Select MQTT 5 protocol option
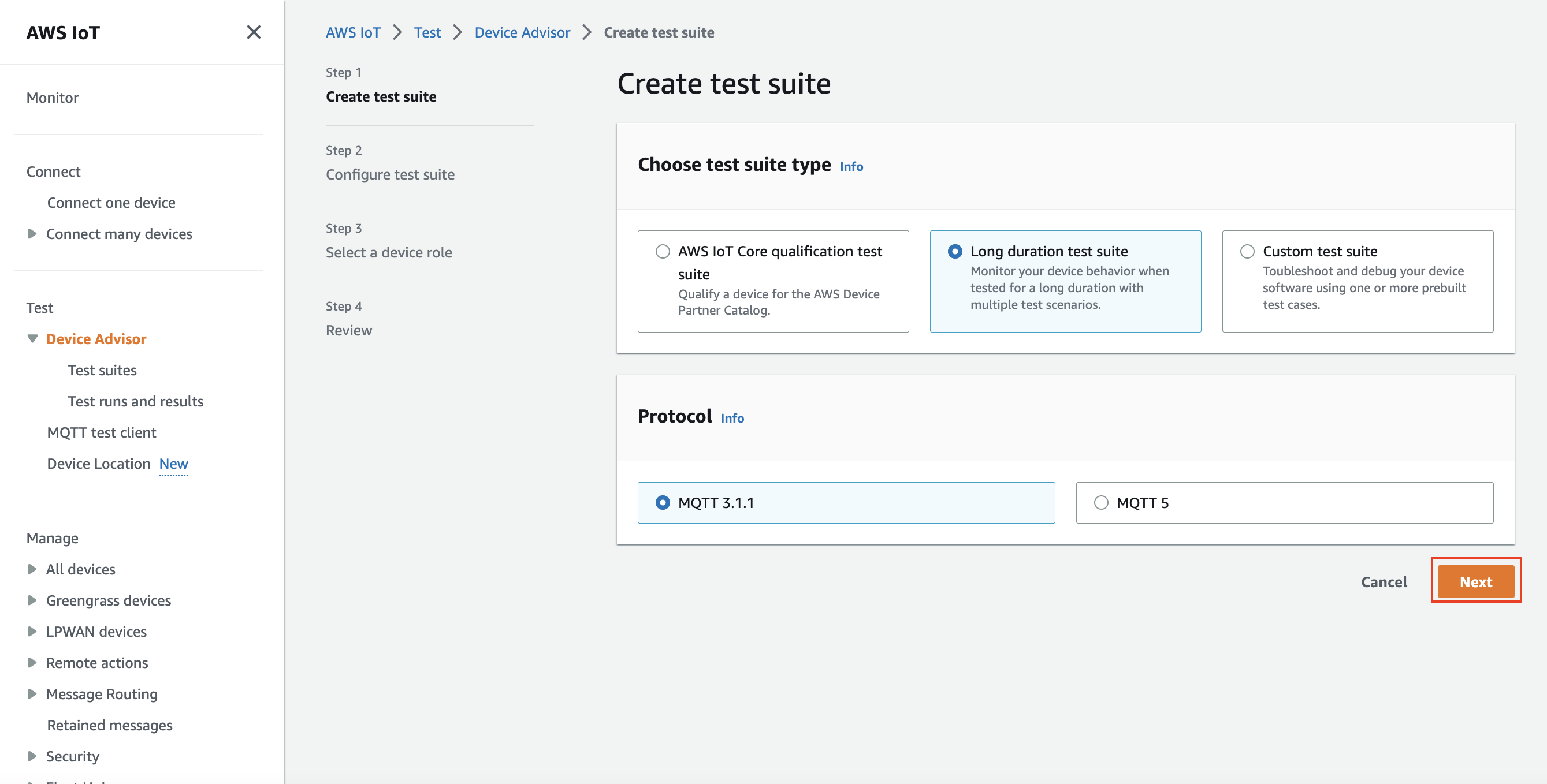1547x784 pixels. pos(1100,502)
